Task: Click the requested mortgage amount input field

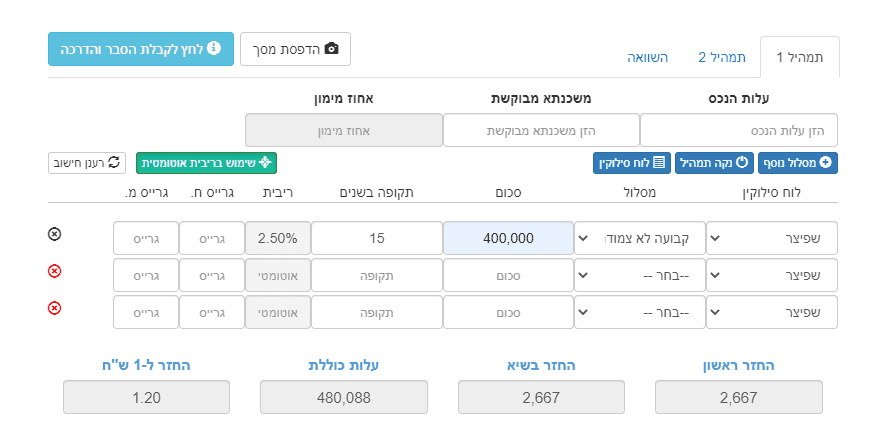Action: coord(541,130)
